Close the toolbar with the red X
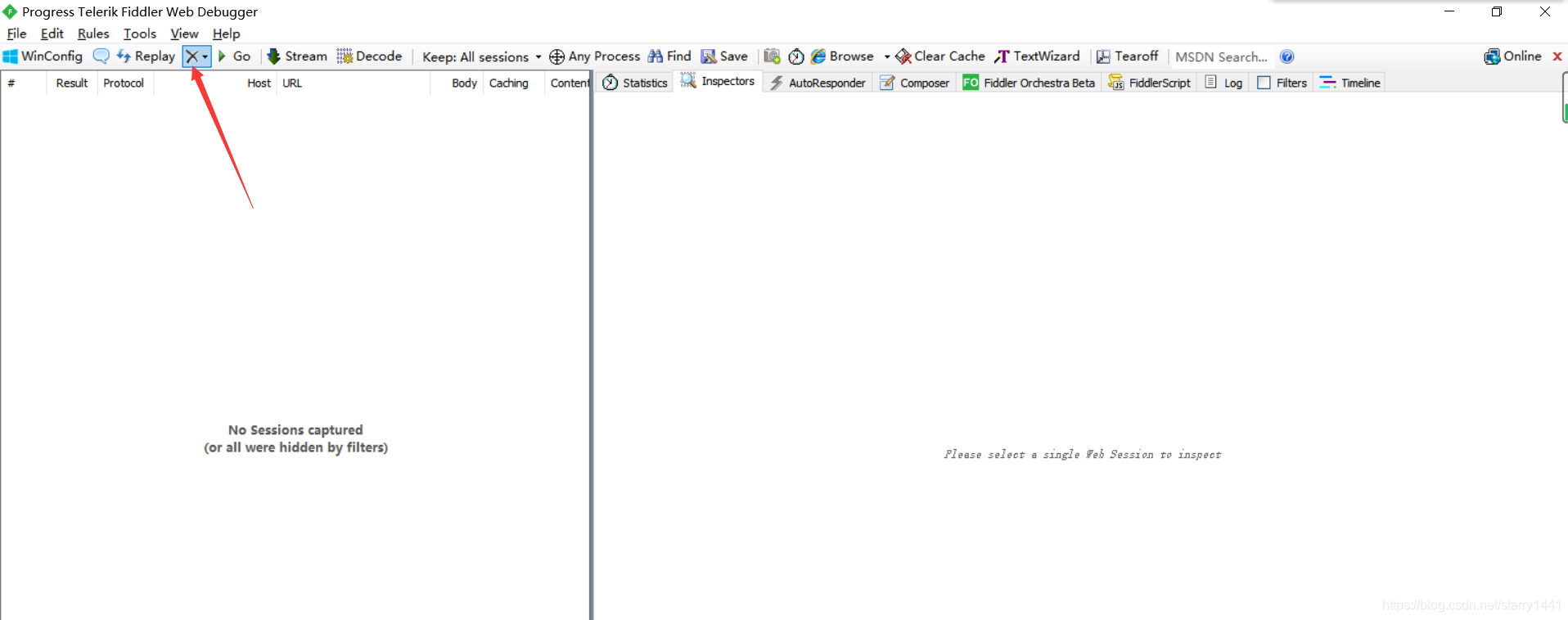Image resolution: width=1568 pixels, height=620 pixels. click(1557, 56)
